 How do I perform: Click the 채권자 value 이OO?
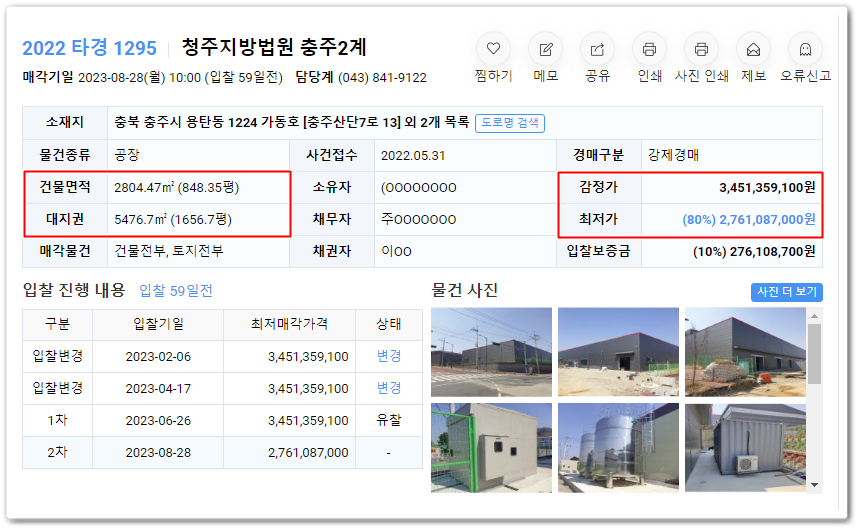(x=396, y=251)
